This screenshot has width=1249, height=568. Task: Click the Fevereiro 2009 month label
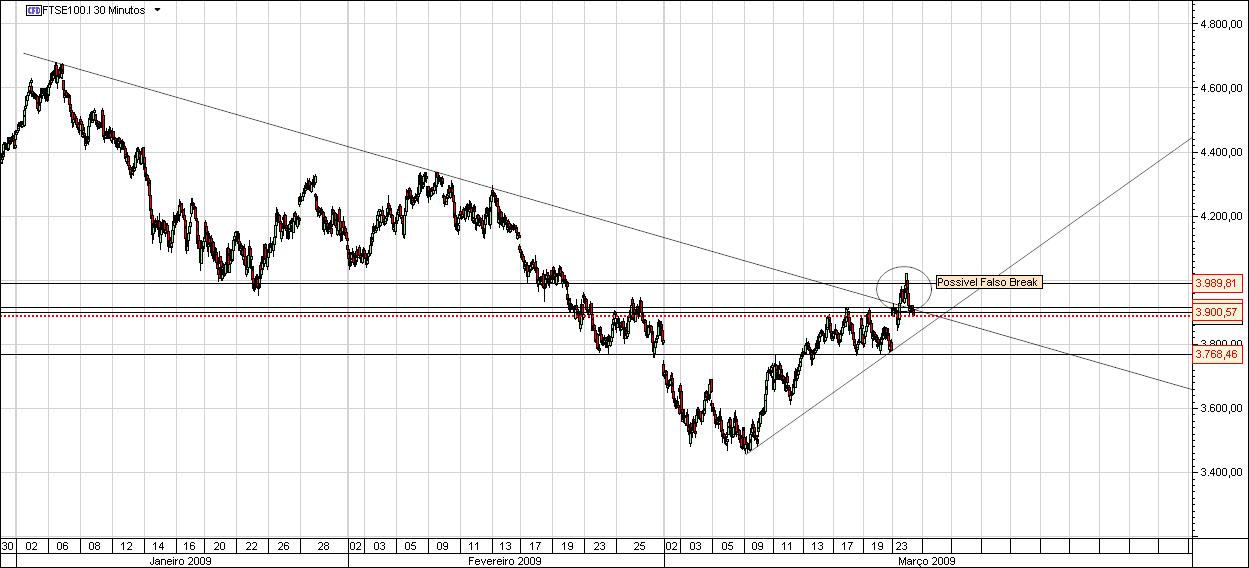pos(506,561)
